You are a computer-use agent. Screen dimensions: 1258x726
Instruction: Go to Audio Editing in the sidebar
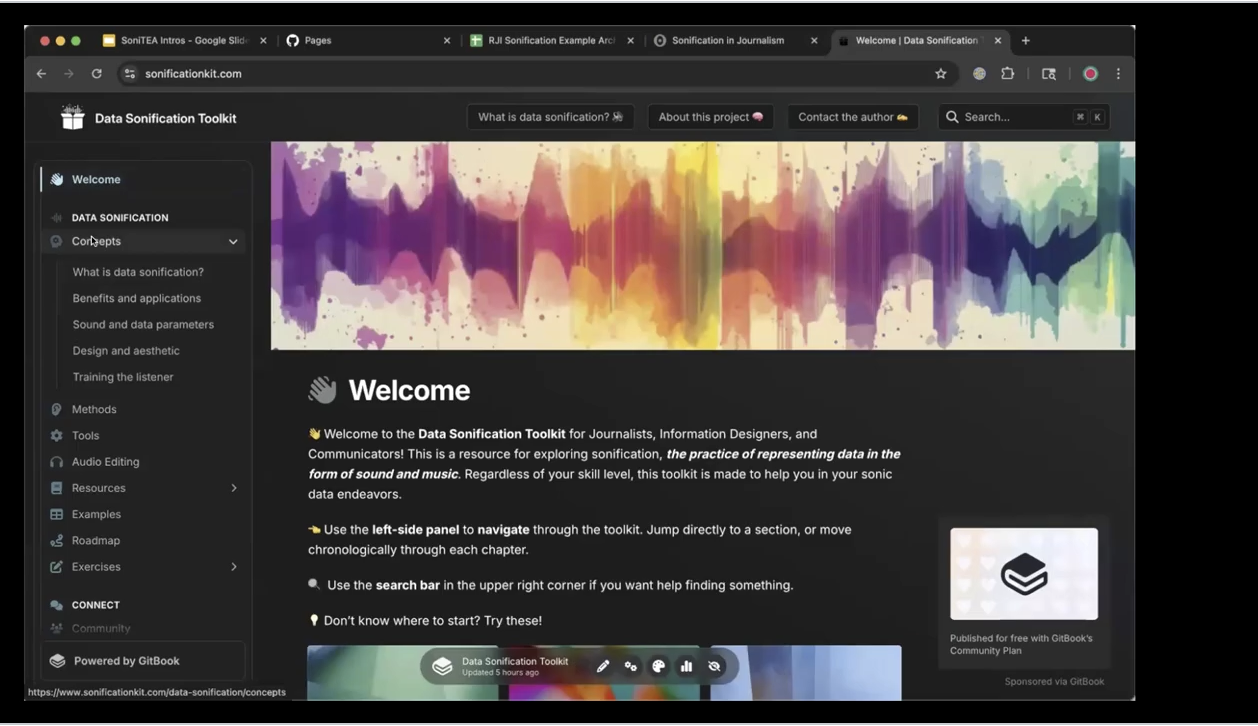(105, 462)
